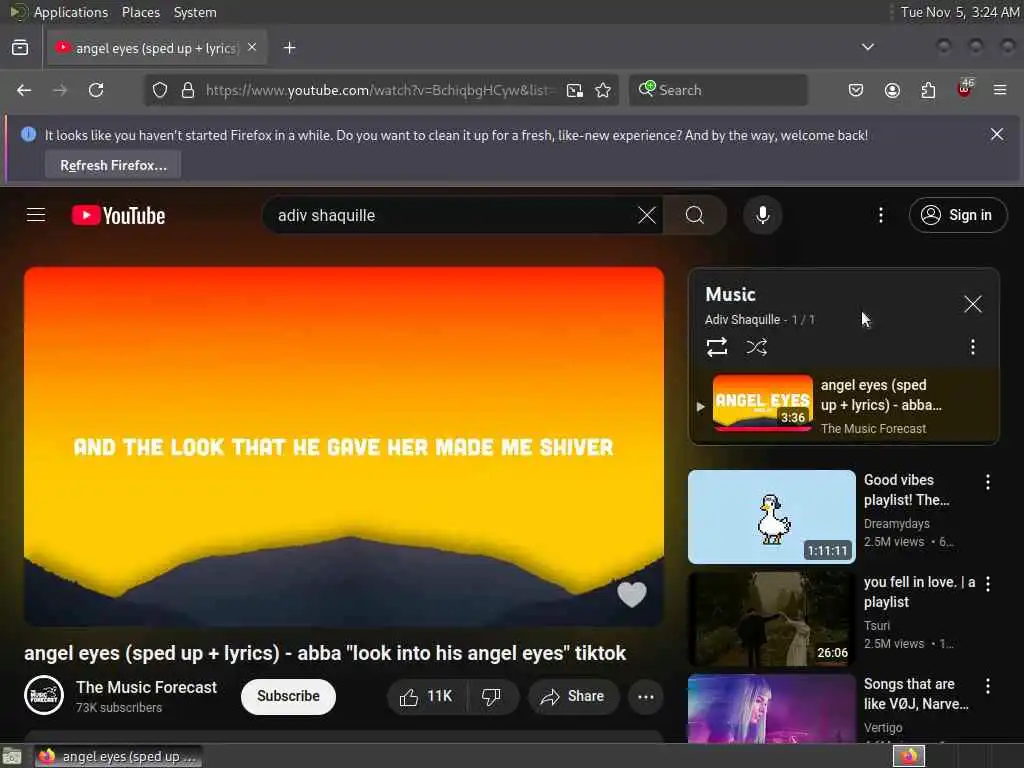Expand the list all tabs chevron

click(x=867, y=47)
